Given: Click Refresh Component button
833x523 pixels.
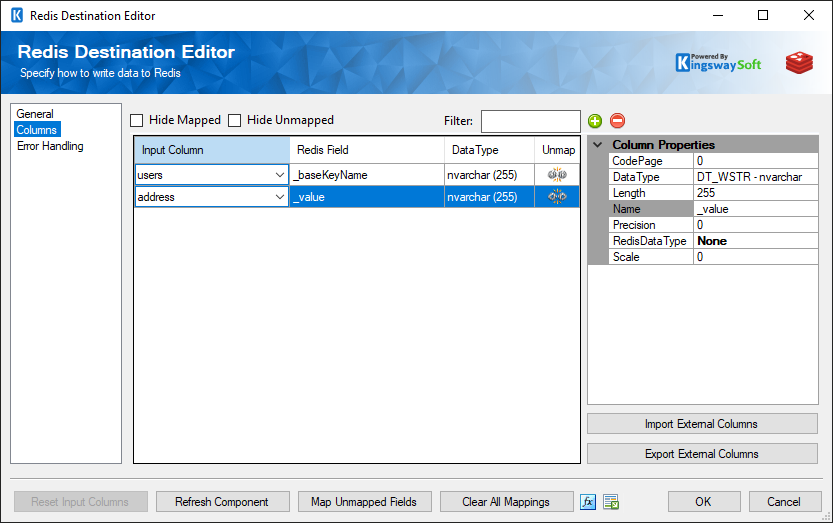Looking at the screenshot, I should pos(223,502).
